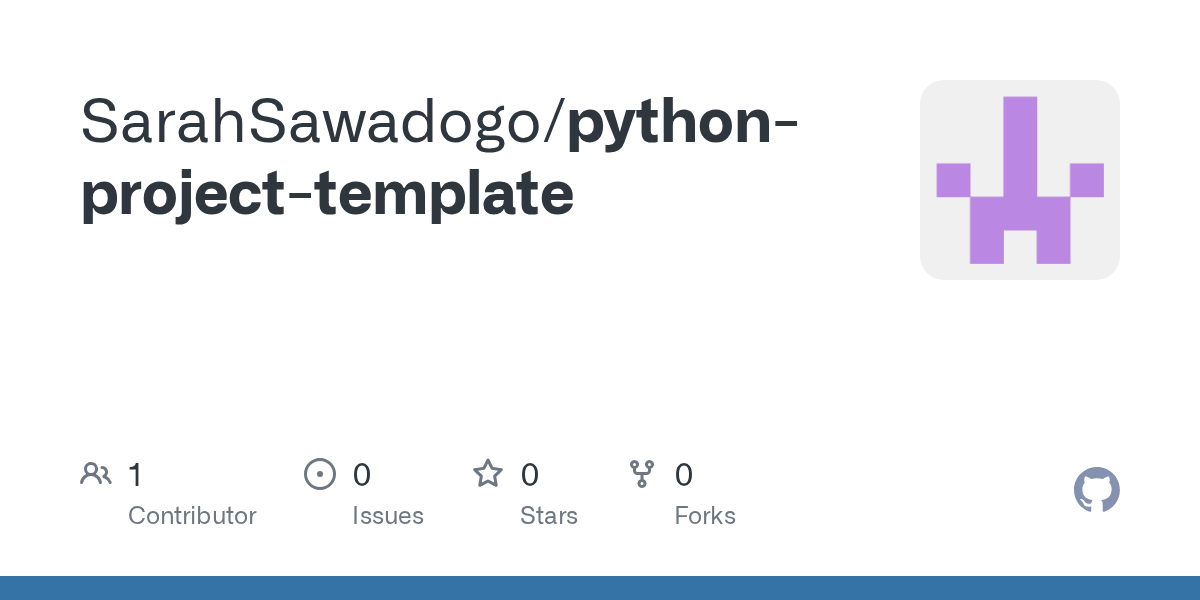
Task: Click the fork branch icon
Action: tap(641, 474)
